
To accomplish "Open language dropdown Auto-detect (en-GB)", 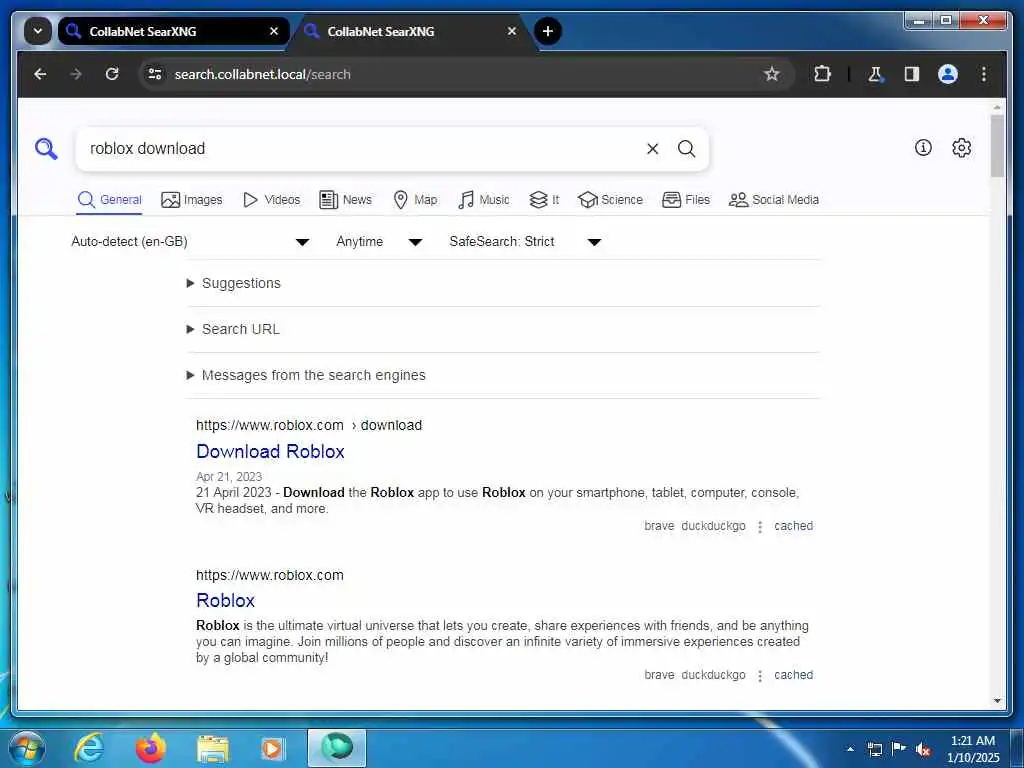I will coord(190,242).
